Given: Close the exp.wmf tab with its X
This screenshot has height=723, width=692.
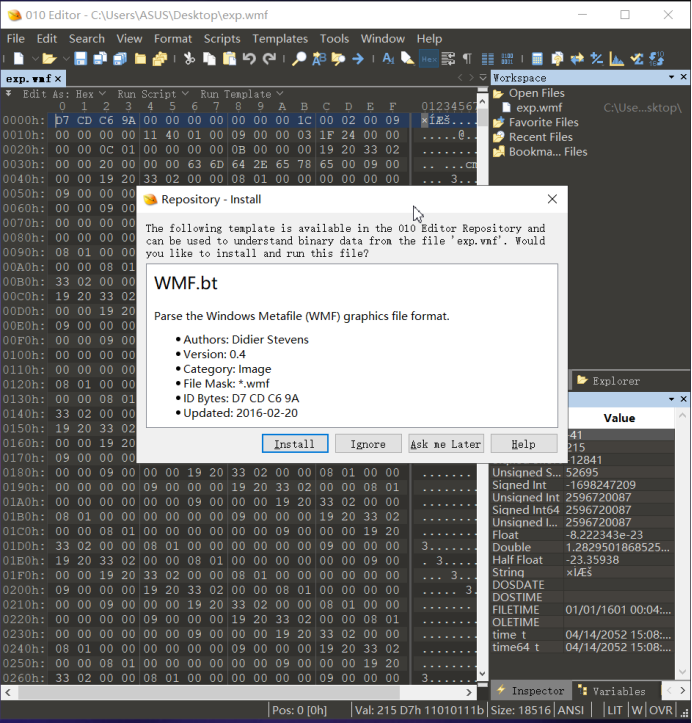Looking at the screenshot, I should click(x=58, y=79).
